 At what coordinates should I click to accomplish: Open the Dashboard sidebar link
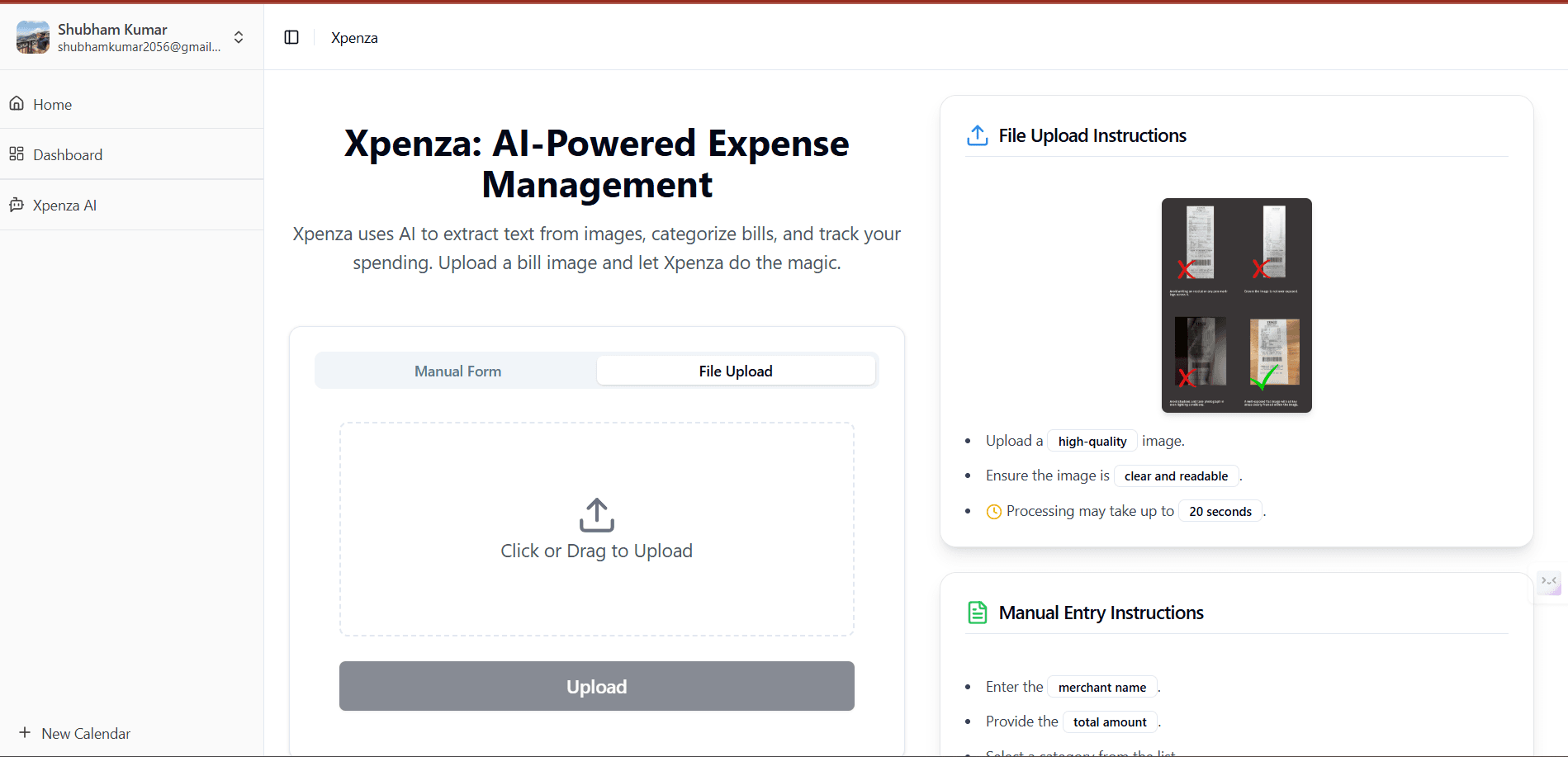click(x=68, y=155)
